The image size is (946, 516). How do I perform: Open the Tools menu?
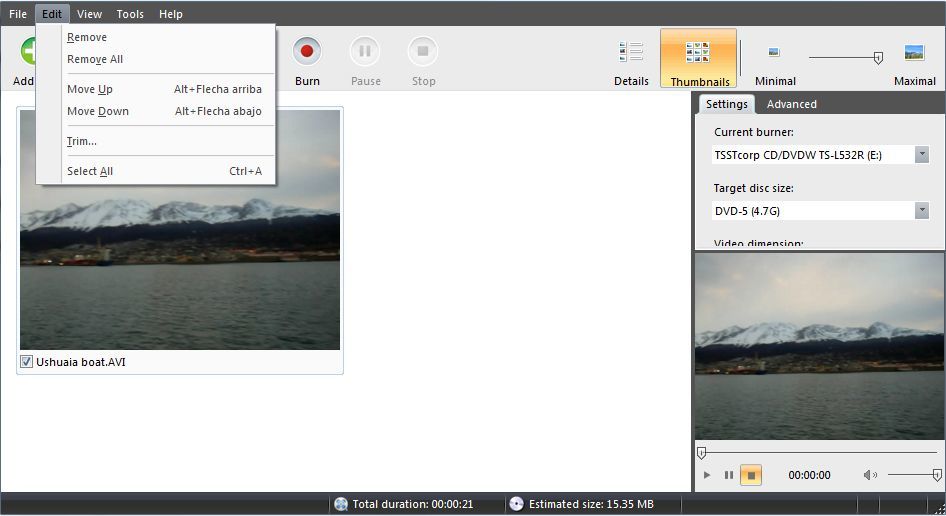click(130, 14)
